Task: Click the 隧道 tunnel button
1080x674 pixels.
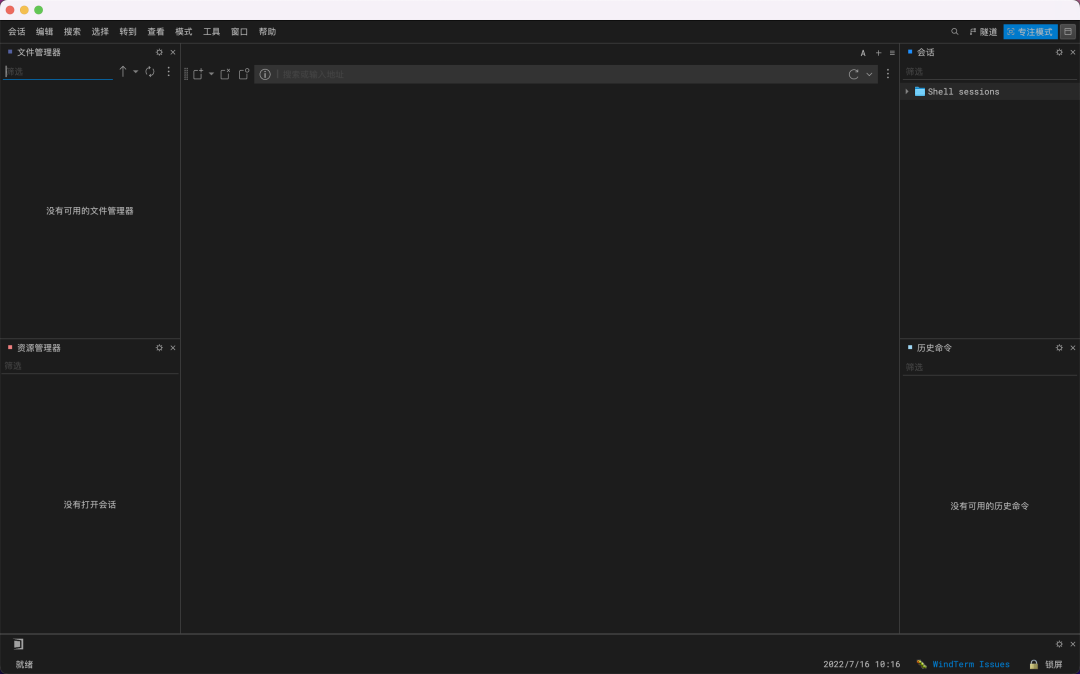Action: (x=983, y=32)
